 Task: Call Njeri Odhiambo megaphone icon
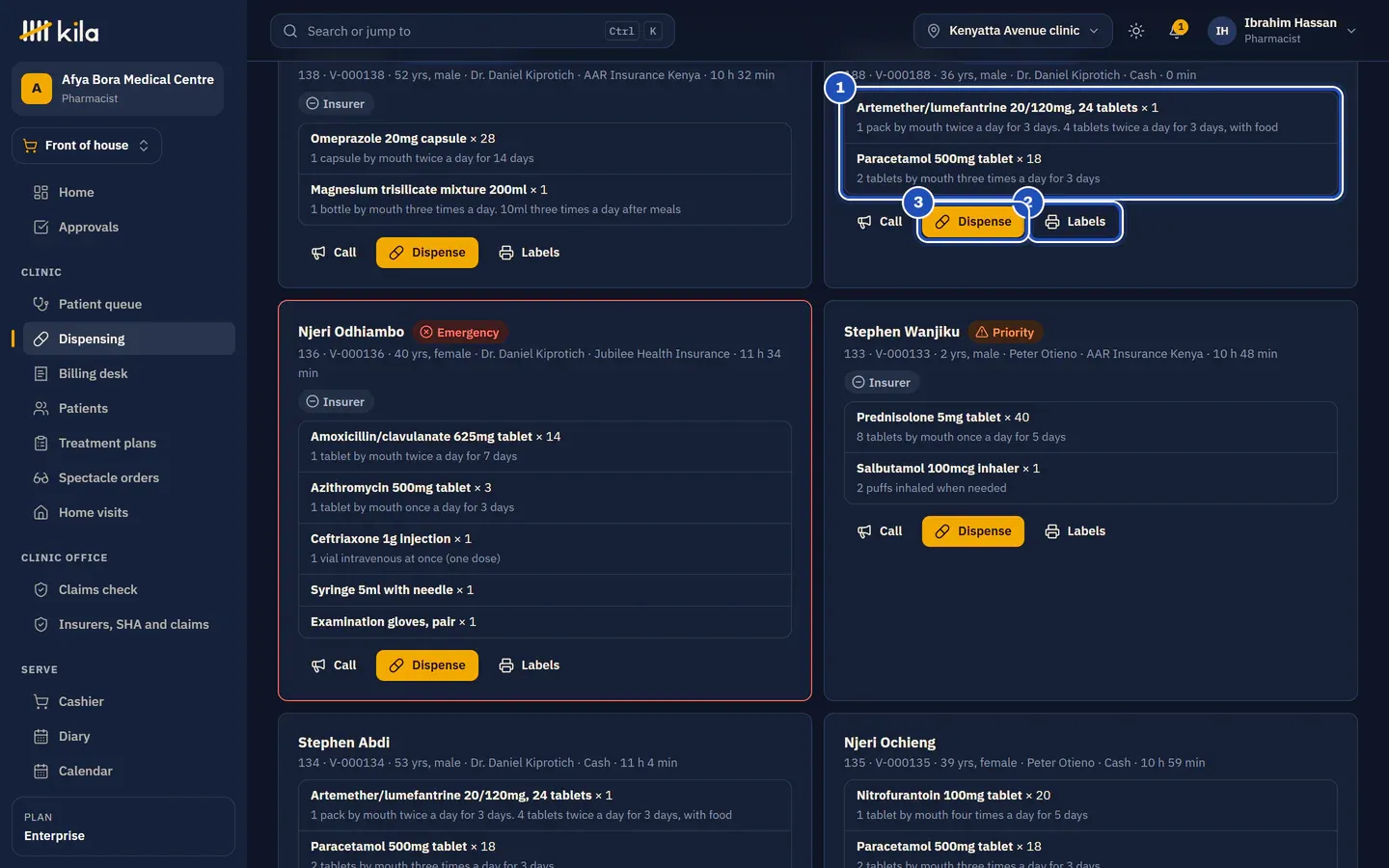click(x=318, y=665)
